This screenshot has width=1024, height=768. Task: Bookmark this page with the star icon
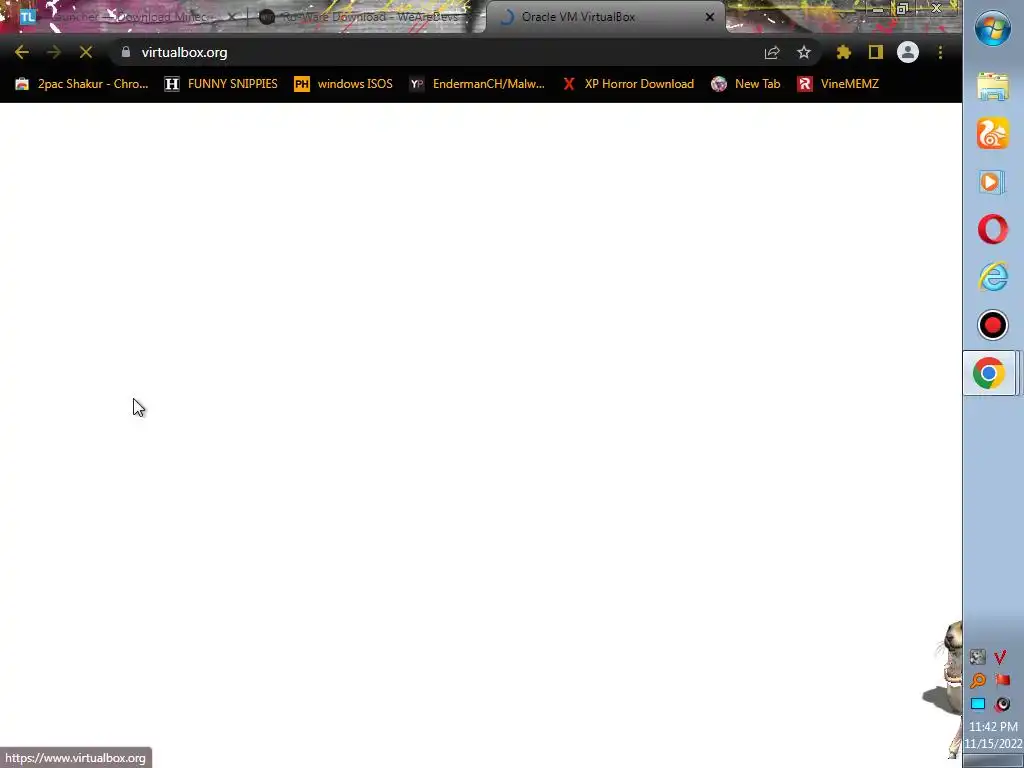pos(804,52)
